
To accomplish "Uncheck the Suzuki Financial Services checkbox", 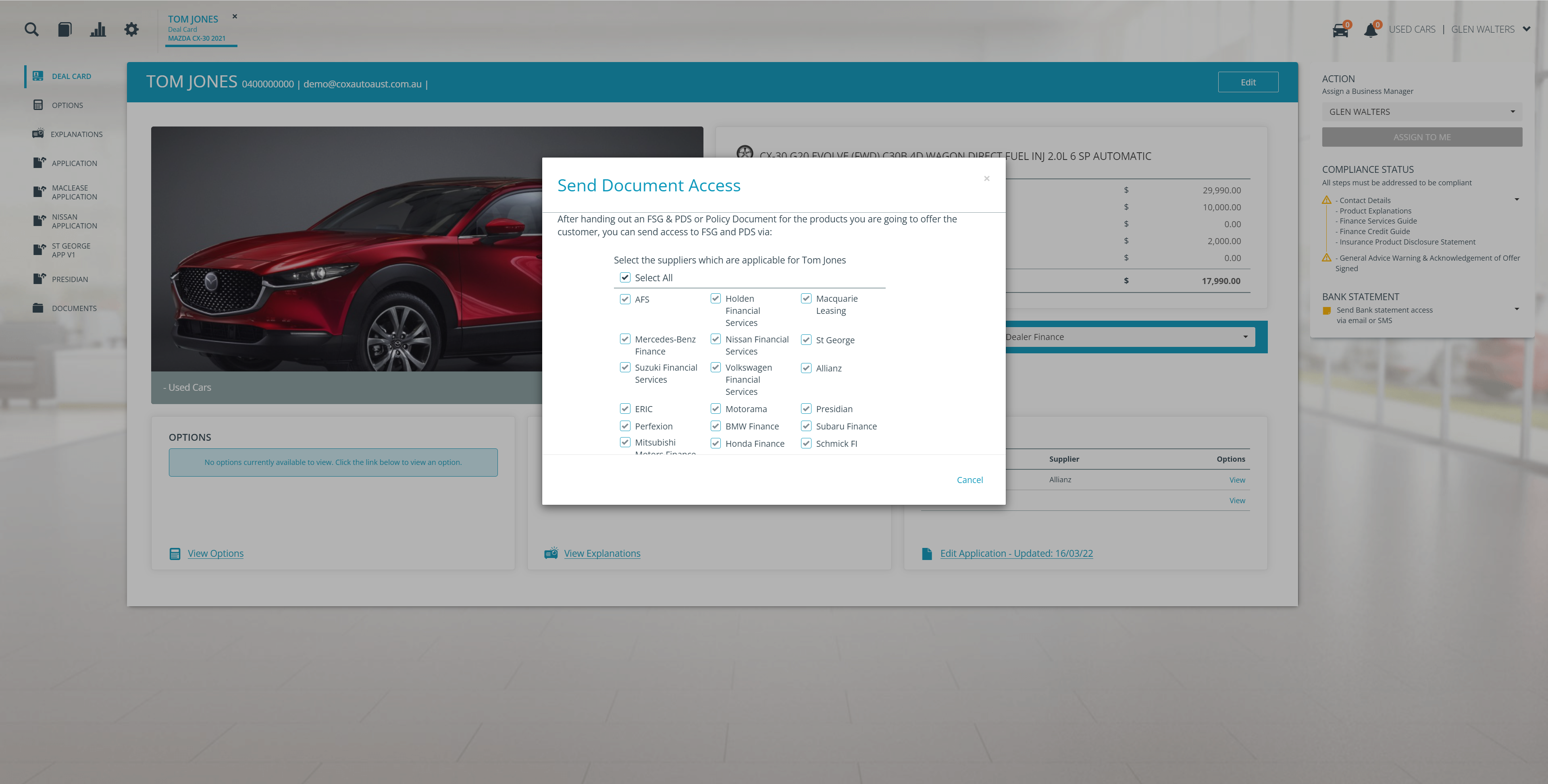I will 625,368.
